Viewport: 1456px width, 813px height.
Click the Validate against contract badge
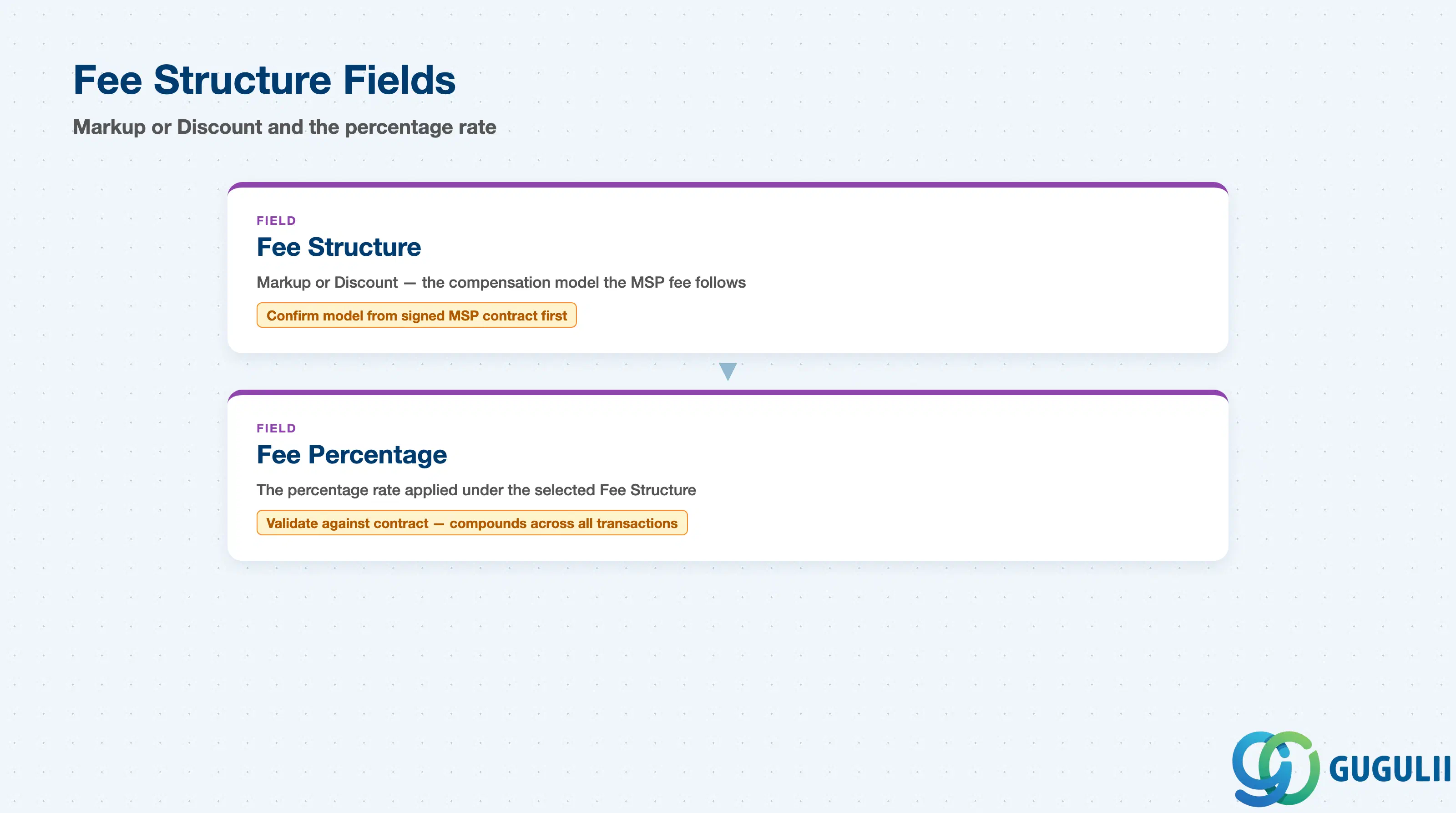coord(472,523)
